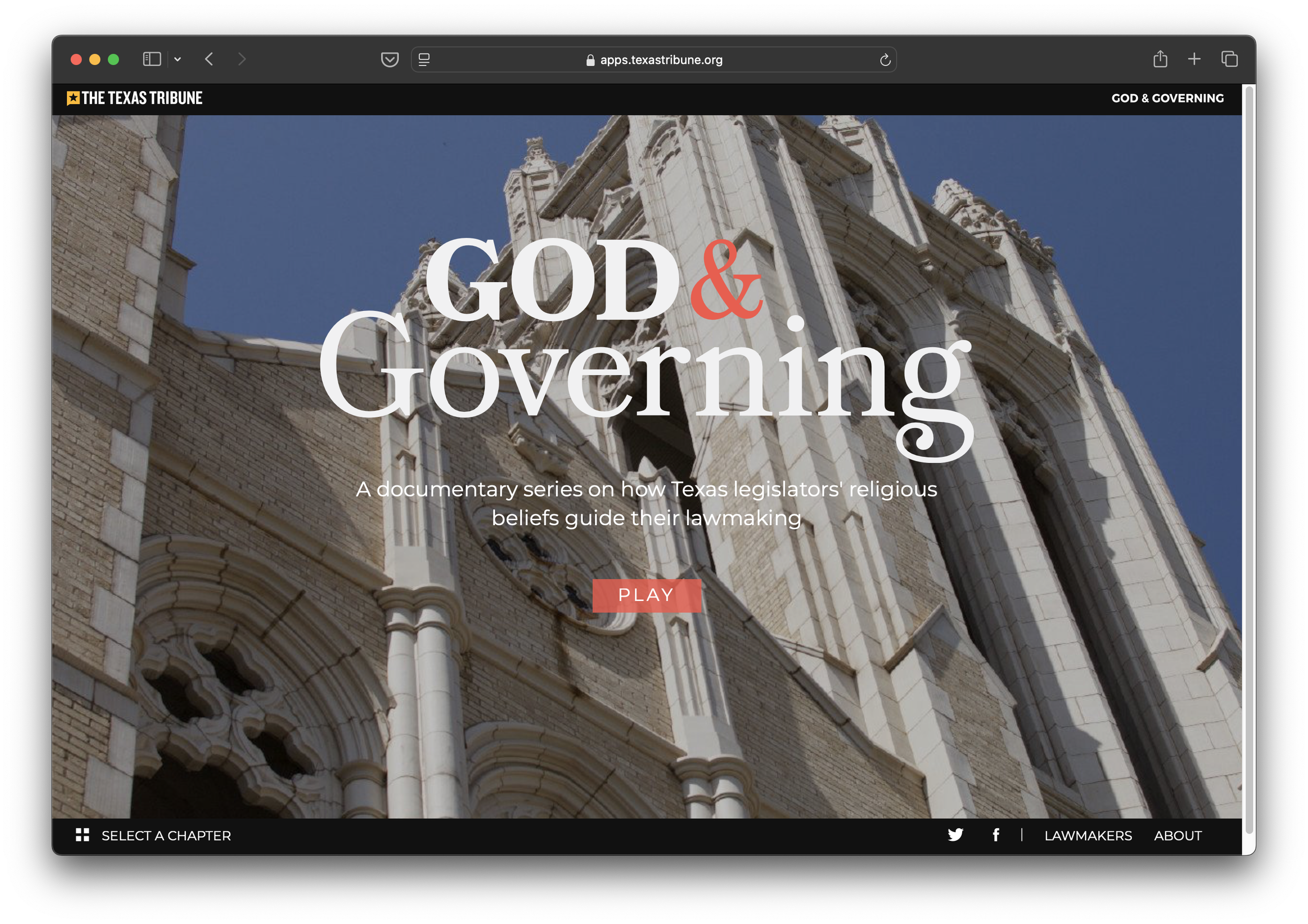
Task: Toggle the Safari sidebar
Action: 152,59
